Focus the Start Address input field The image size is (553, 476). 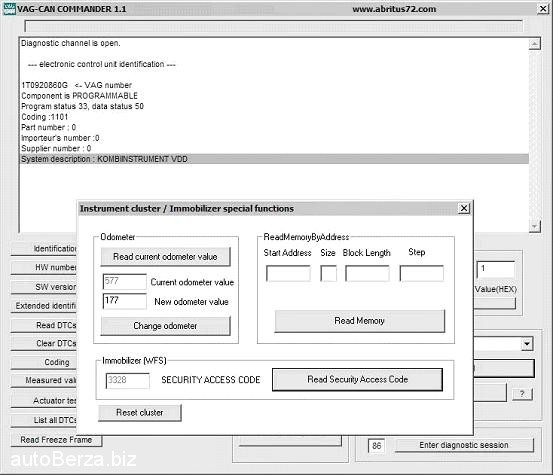pyautogui.click(x=288, y=274)
